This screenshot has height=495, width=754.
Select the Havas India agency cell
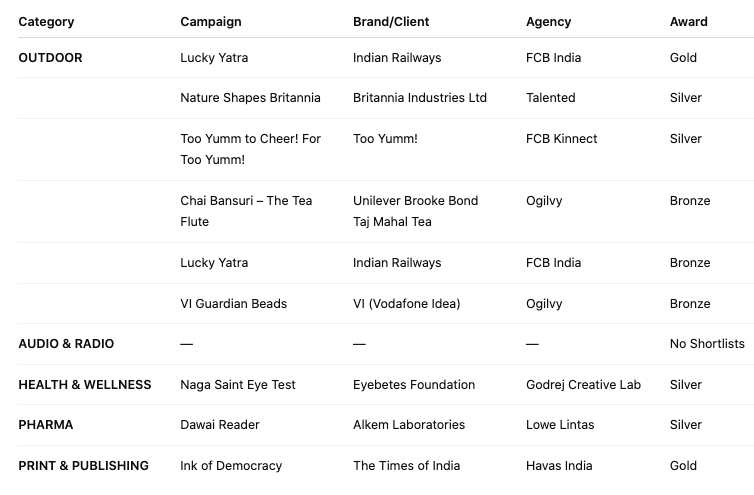(x=559, y=466)
